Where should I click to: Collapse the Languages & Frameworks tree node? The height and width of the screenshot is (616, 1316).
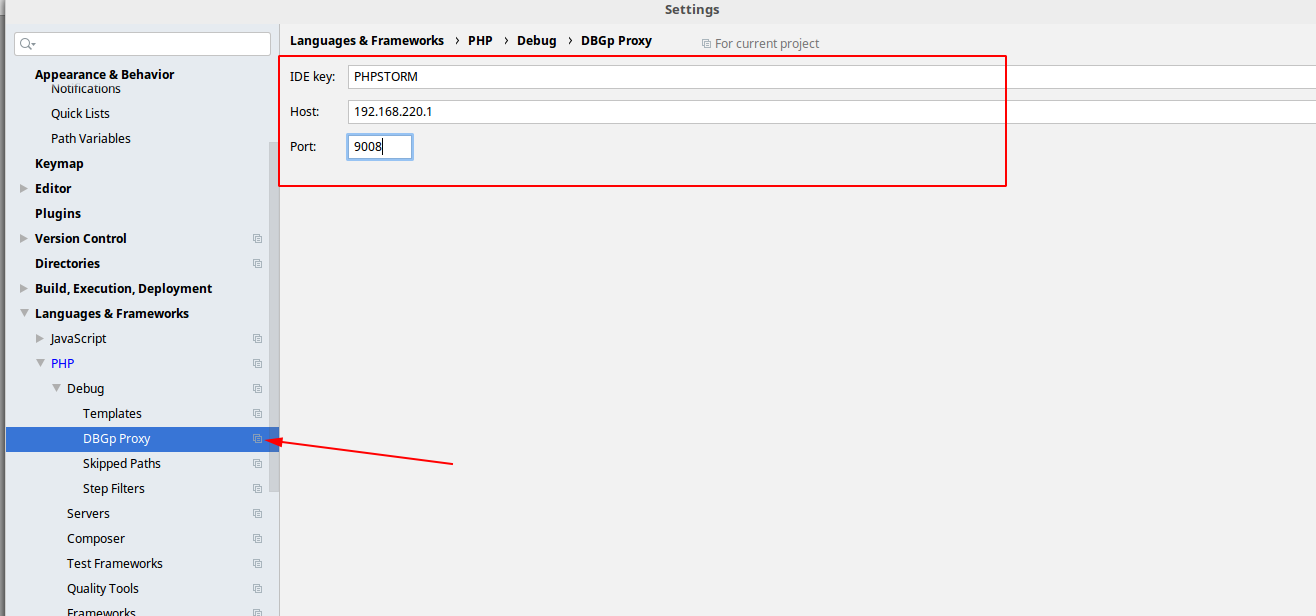[x=23, y=313]
